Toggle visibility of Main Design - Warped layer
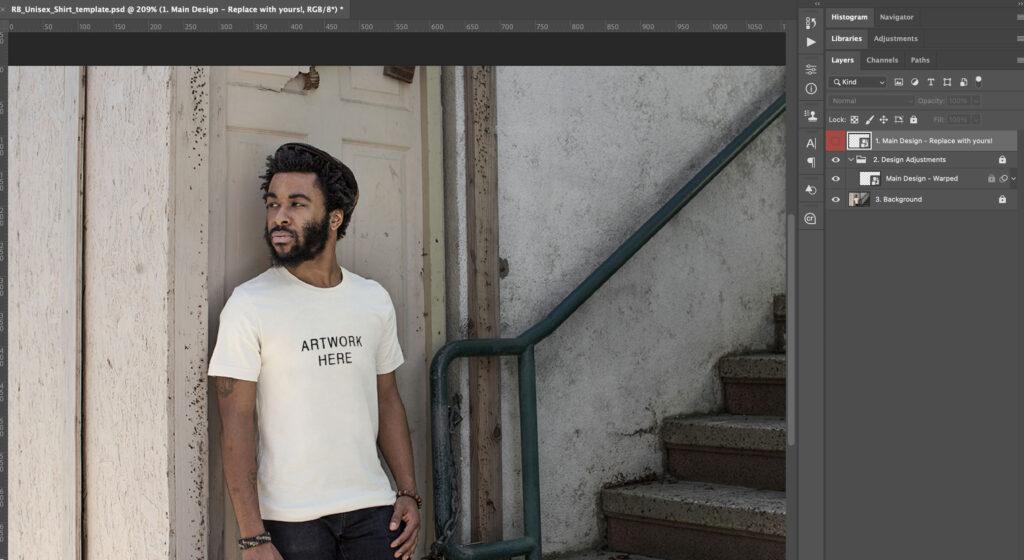The width and height of the screenshot is (1024, 560). tap(836, 179)
